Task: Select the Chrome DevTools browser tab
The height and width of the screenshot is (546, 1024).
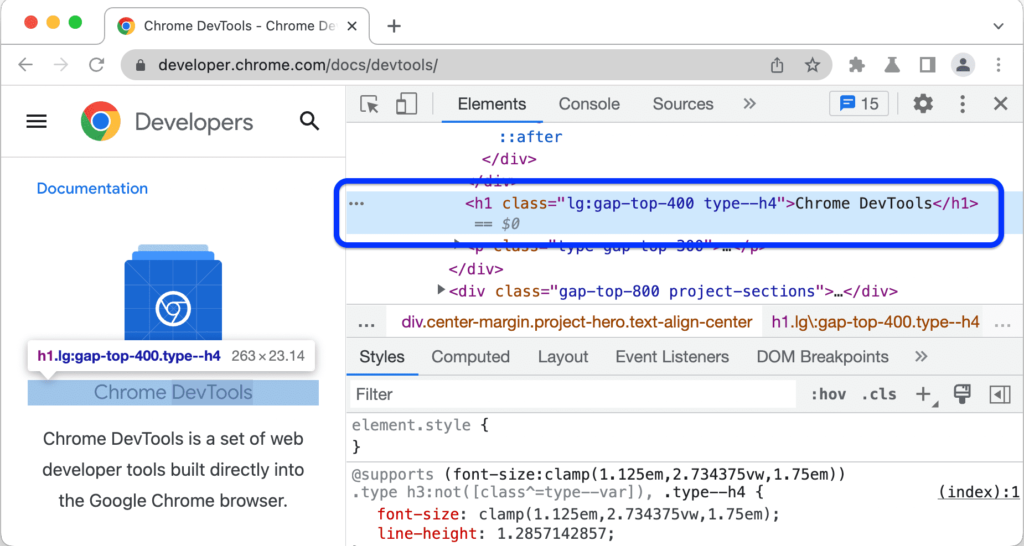Action: (237, 26)
